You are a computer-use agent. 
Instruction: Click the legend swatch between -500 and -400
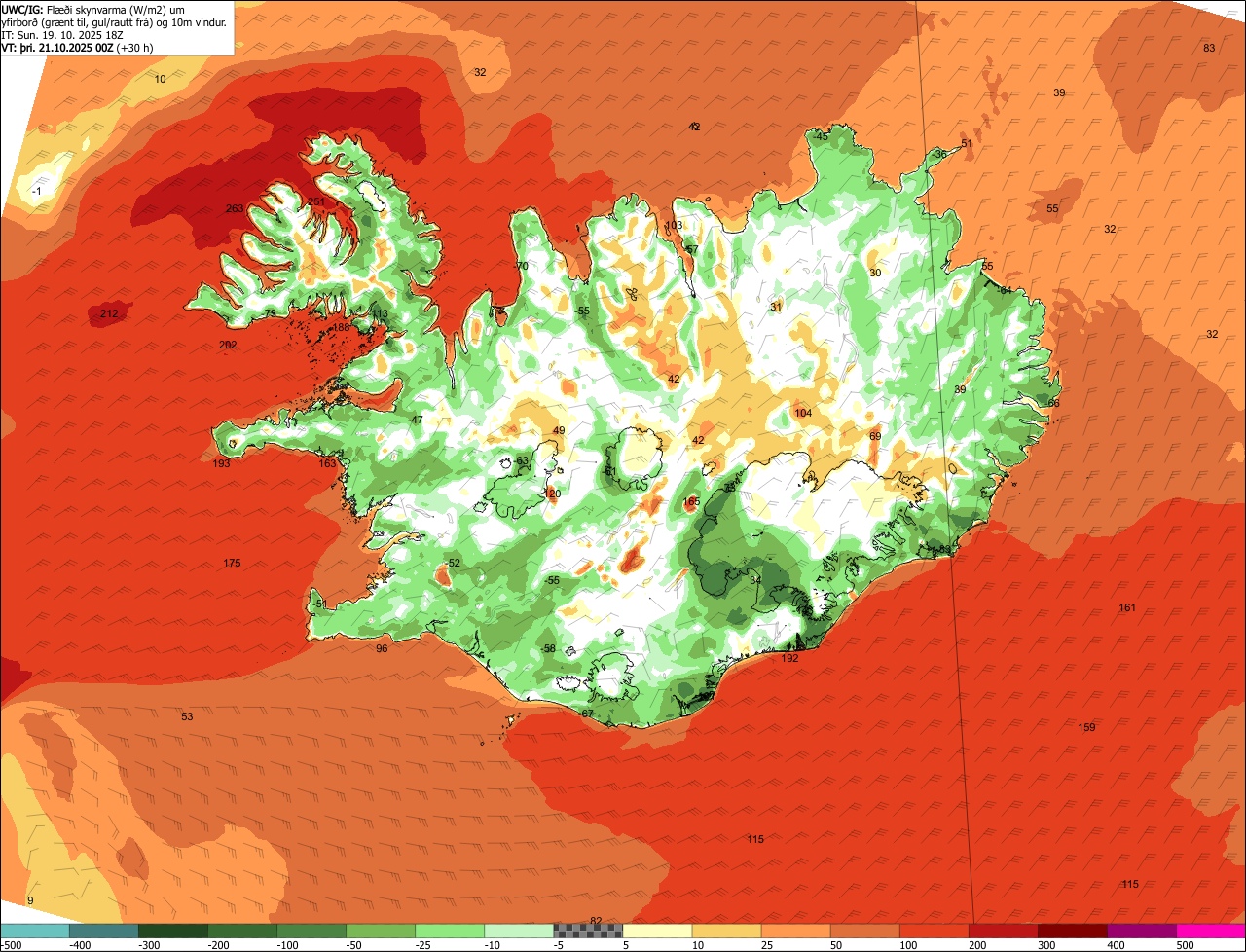[x=35, y=931]
